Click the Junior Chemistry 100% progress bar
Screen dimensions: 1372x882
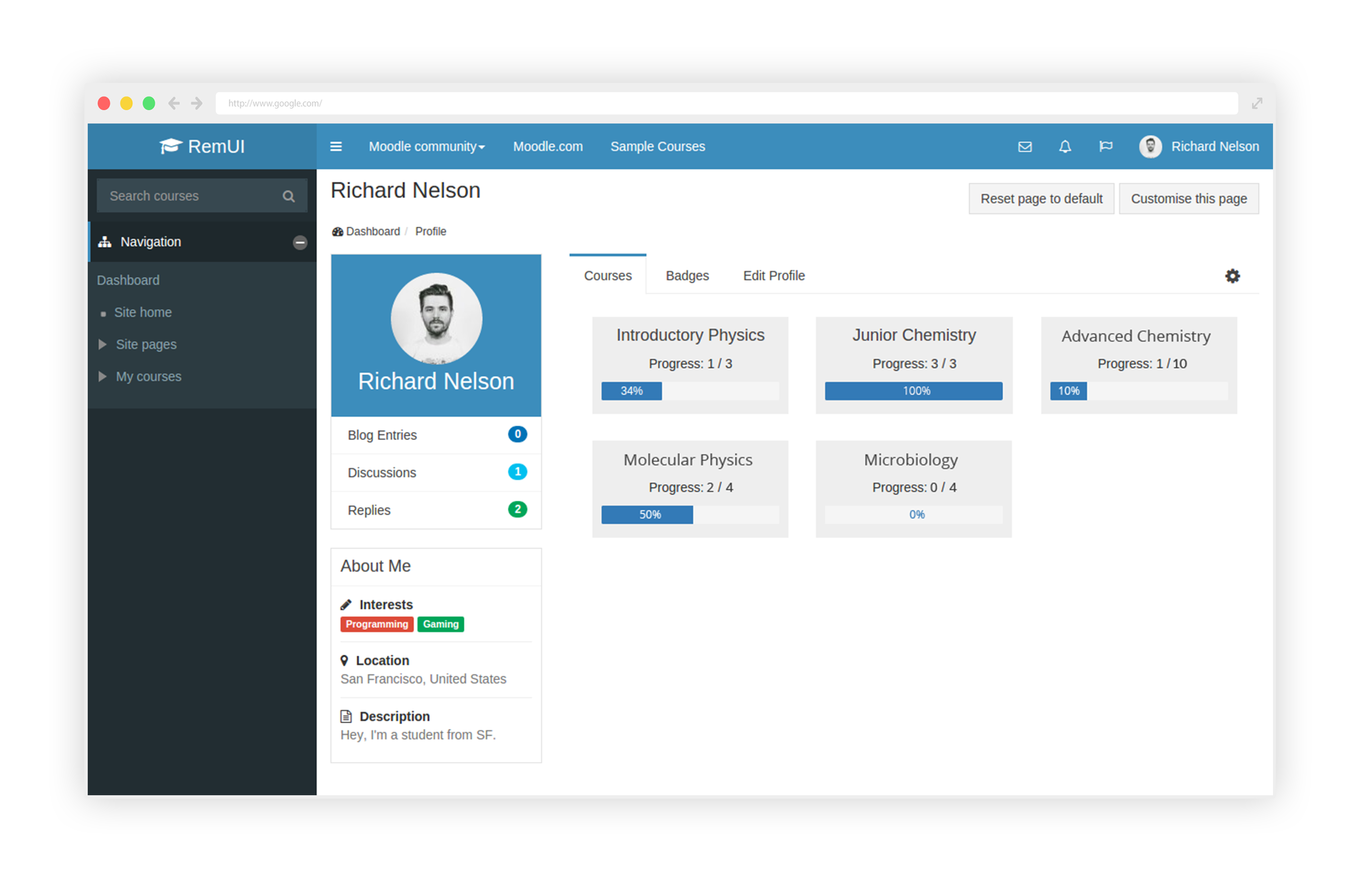pos(913,391)
